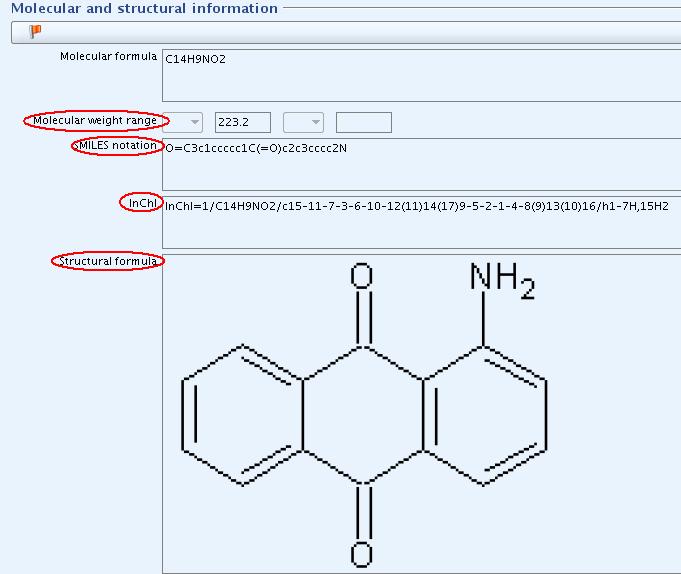Click the 'Molecular weight range' label
The height and width of the screenshot is (574, 681).
pos(95,120)
